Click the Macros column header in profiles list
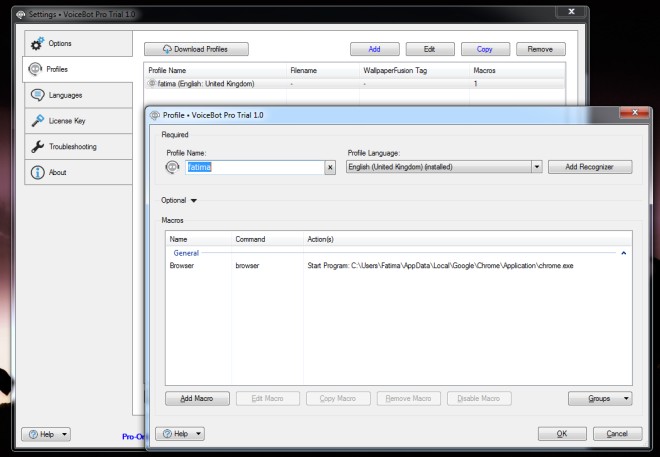This screenshot has width=660, height=457. (517, 70)
